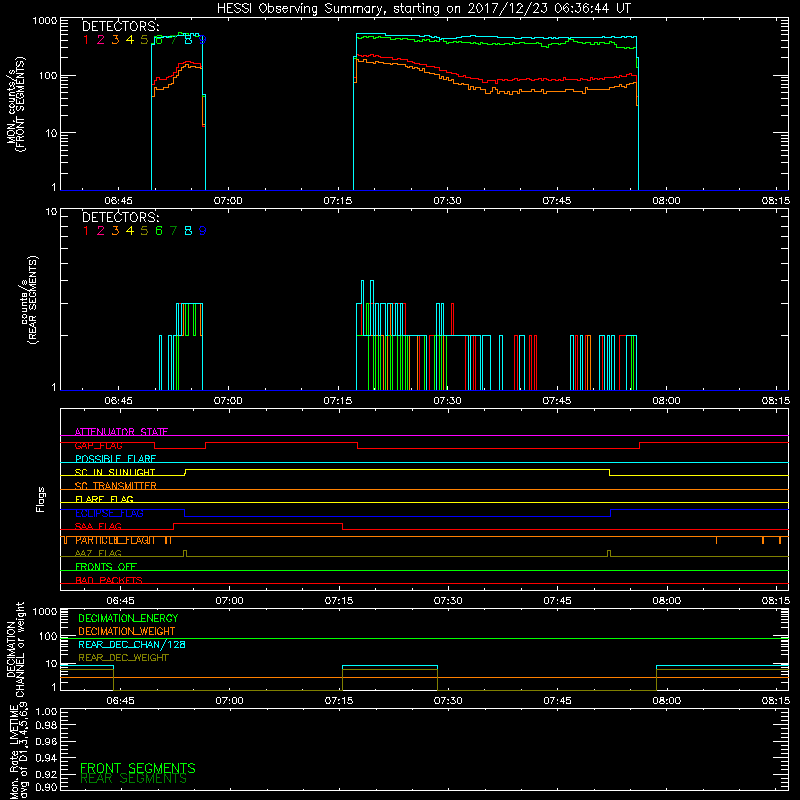Click 07:00 tick under the Flags panel

(229, 601)
